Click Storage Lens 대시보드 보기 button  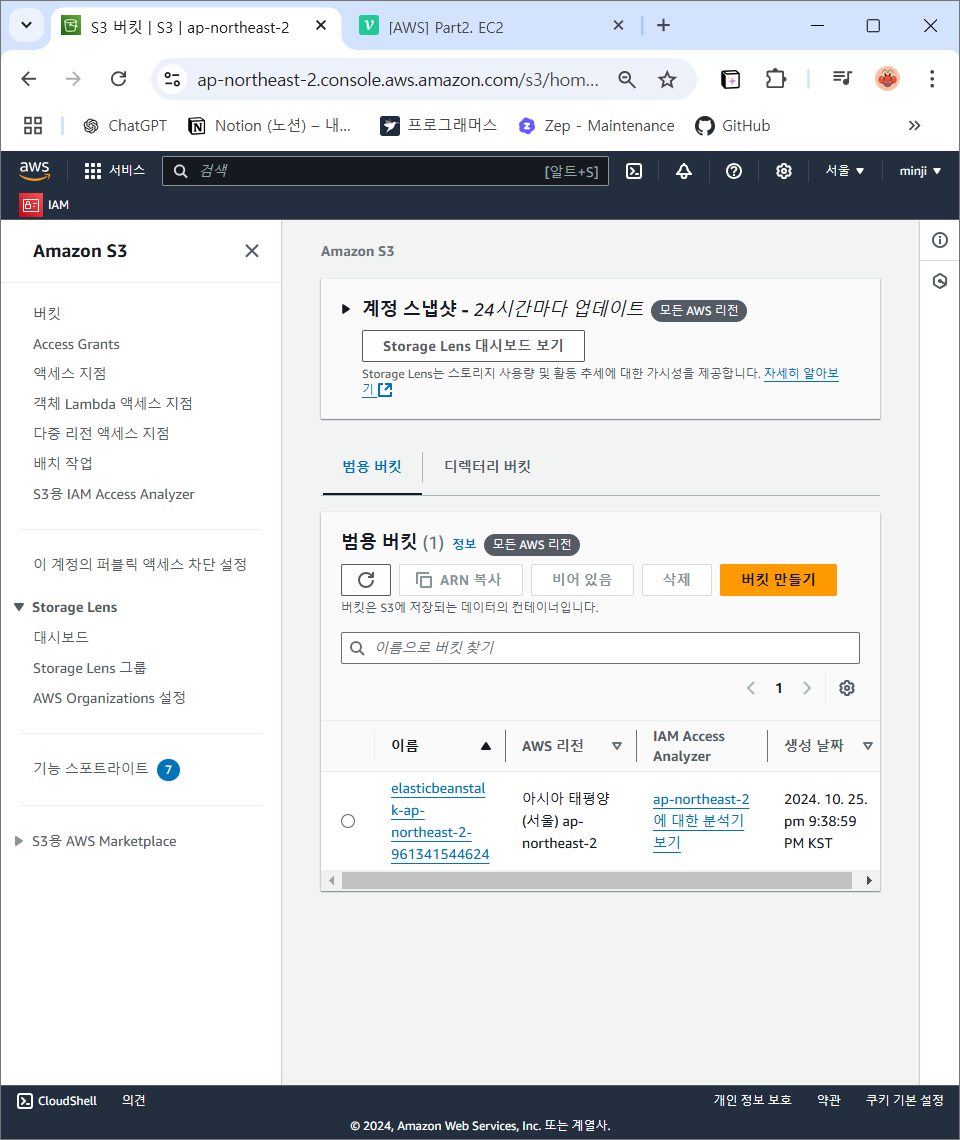point(473,346)
